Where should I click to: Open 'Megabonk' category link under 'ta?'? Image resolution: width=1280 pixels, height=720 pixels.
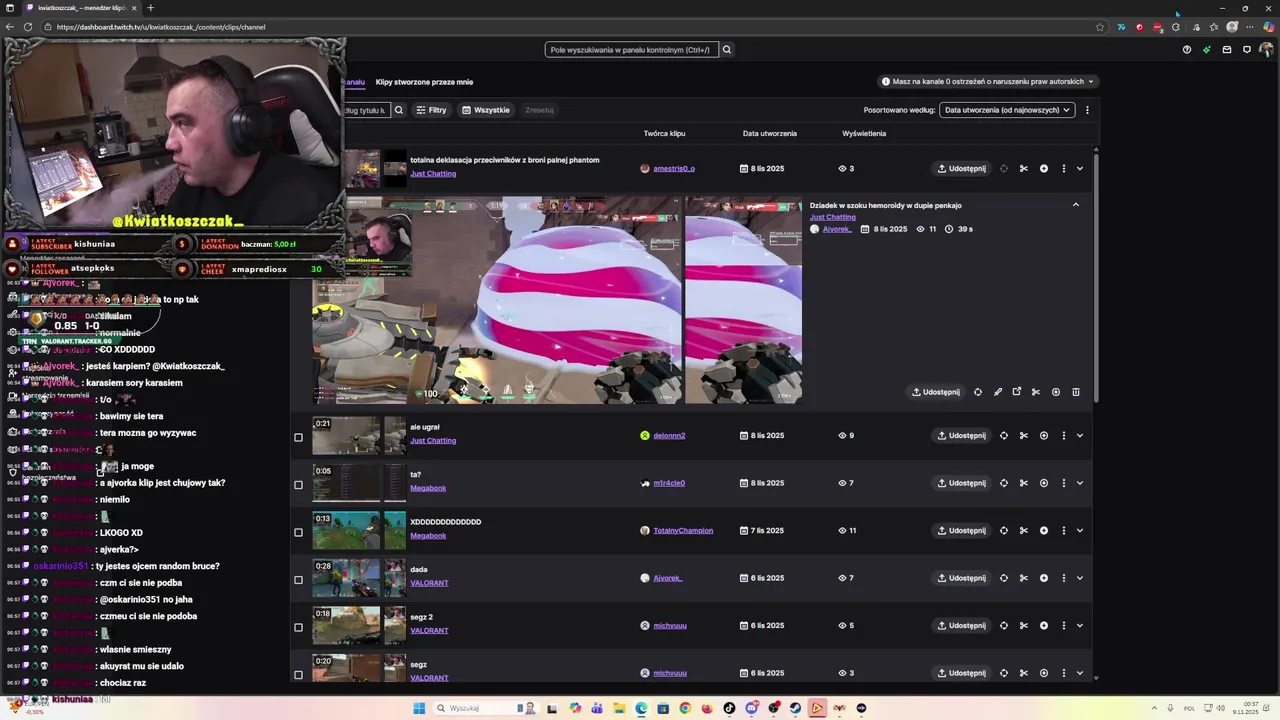point(428,488)
